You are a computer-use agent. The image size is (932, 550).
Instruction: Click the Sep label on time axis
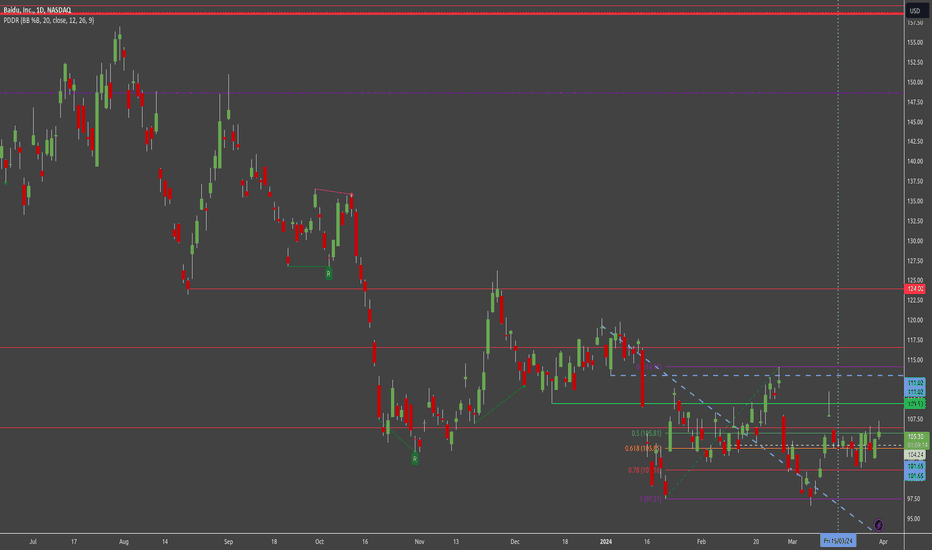[x=228, y=542]
